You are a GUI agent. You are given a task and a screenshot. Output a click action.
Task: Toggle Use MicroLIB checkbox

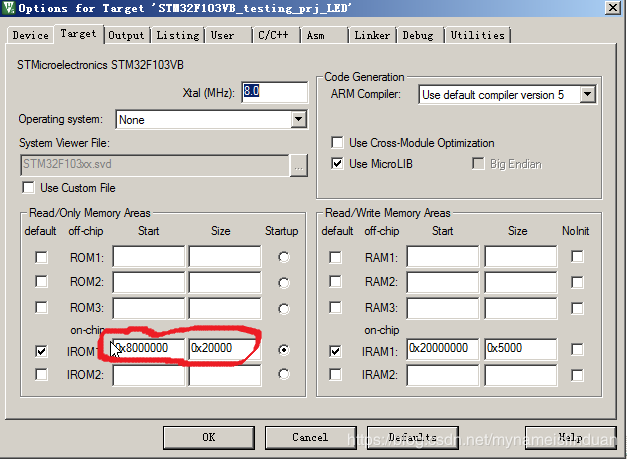coord(337,163)
